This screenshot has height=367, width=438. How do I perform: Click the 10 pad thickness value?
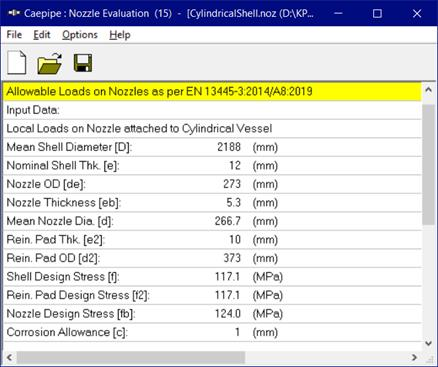[x=235, y=240]
